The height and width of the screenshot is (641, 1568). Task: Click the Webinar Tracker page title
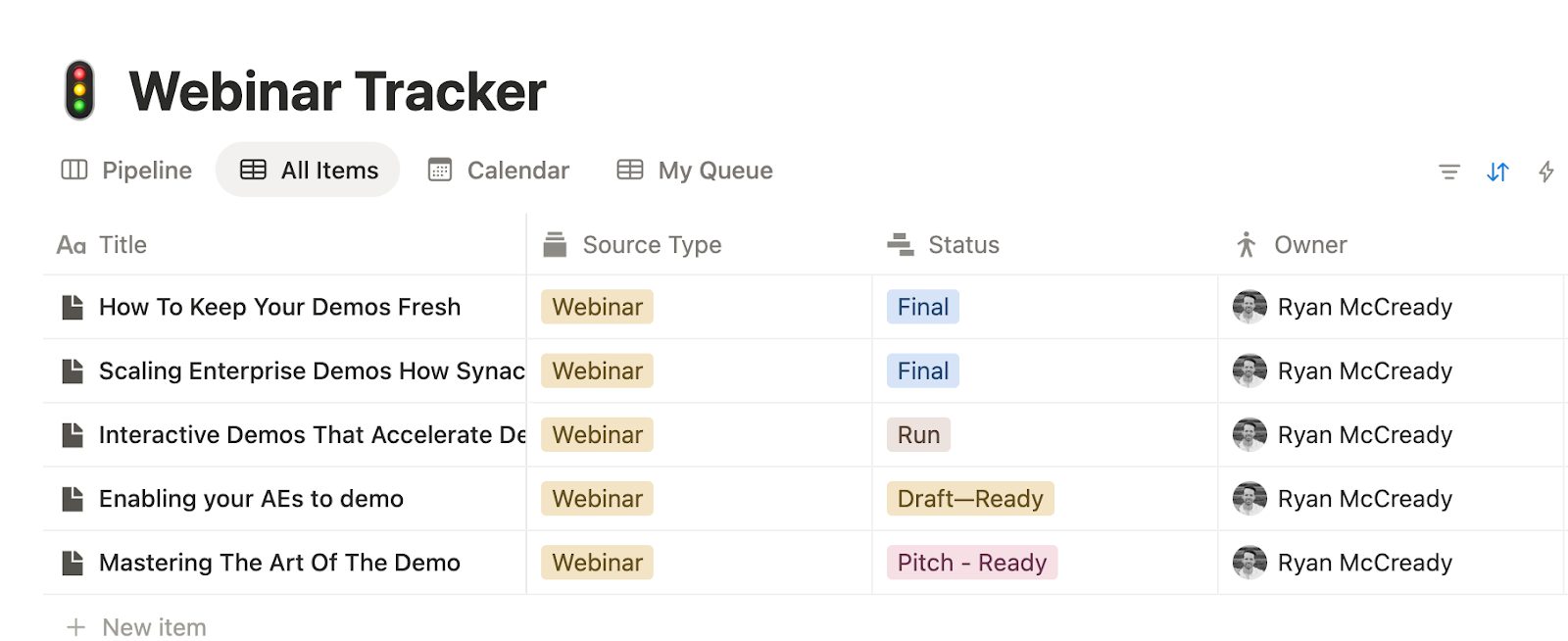click(x=337, y=92)
